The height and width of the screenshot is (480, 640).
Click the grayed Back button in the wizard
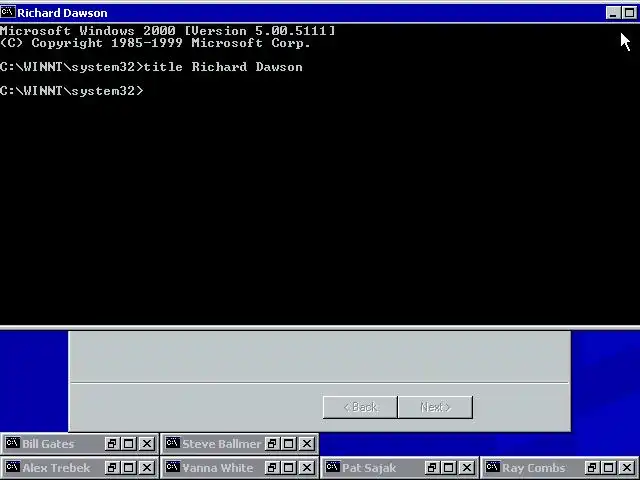(360, 407)
